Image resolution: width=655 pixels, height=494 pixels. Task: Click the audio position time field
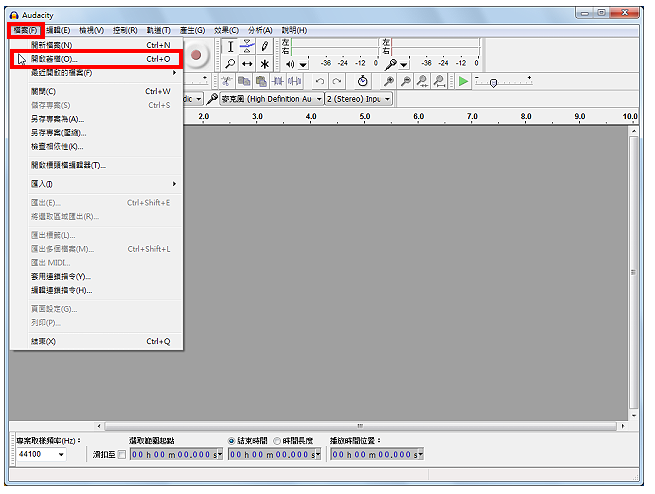click(x=377, y=454)
